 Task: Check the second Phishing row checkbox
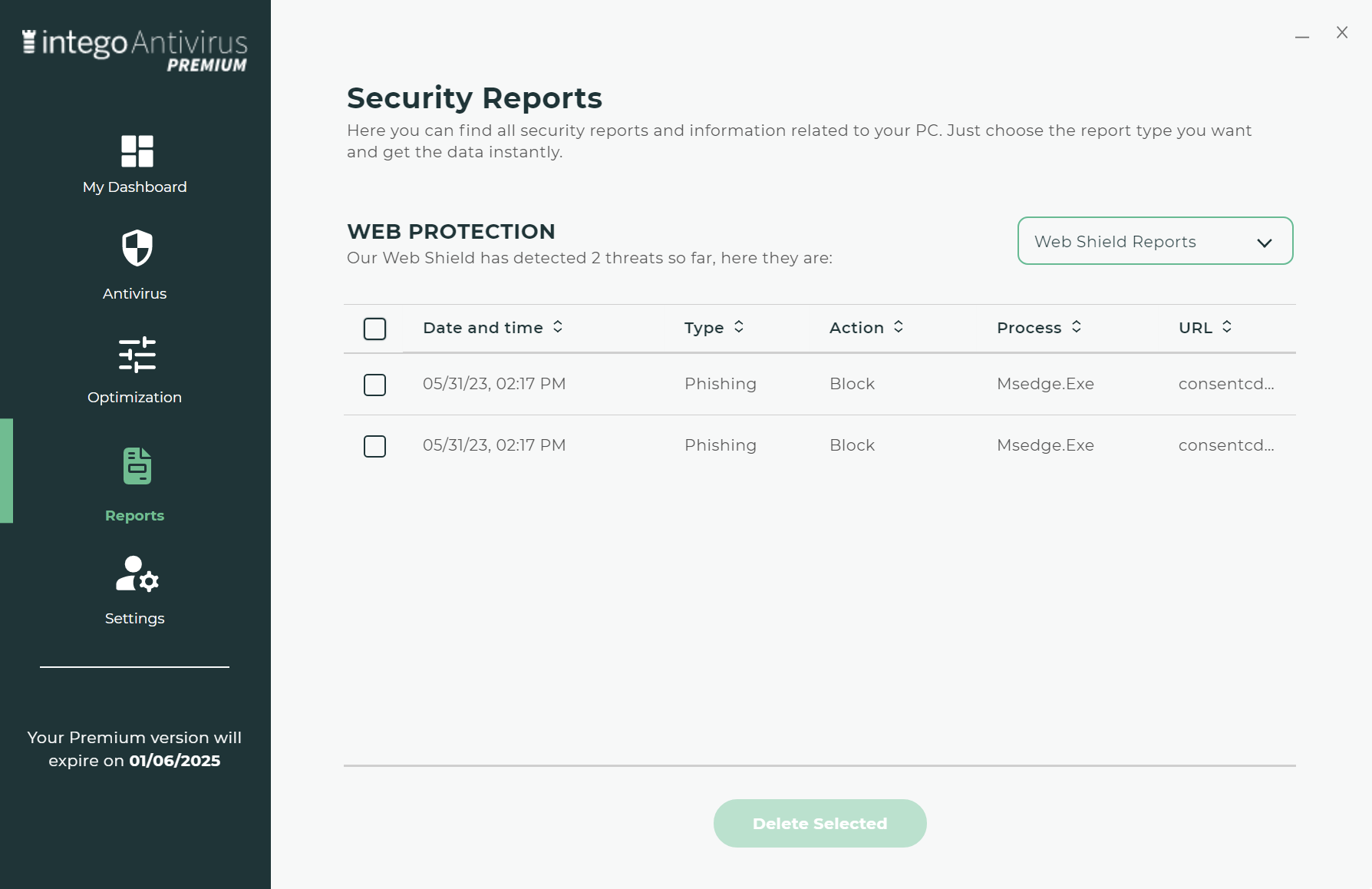click(x=374, y=446)
